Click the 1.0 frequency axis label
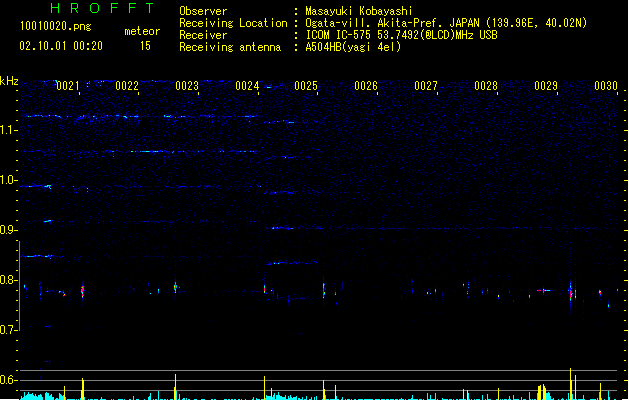629x400 pixels. click(x=8, y=180)
